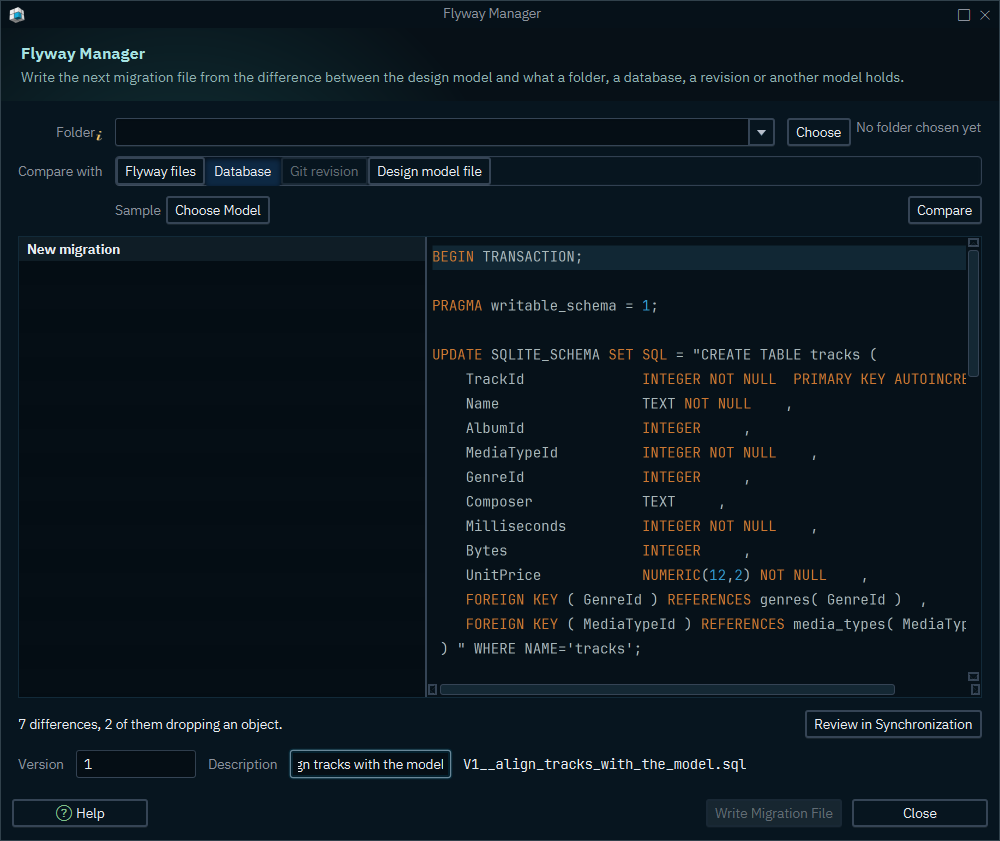
Task: Select the Git revision compare option
Action: [324, 172]
